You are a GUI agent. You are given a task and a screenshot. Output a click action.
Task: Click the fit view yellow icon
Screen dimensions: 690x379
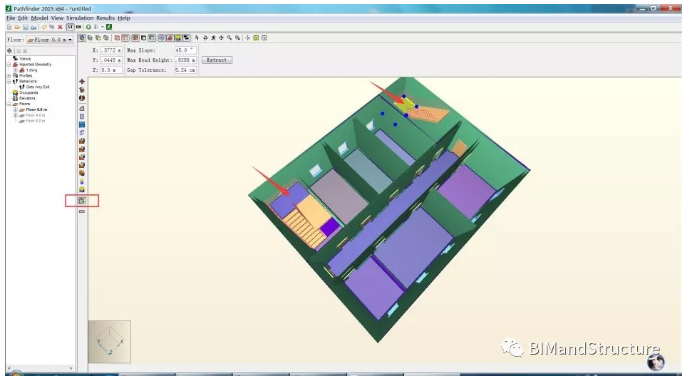click(x=256, y=38)
